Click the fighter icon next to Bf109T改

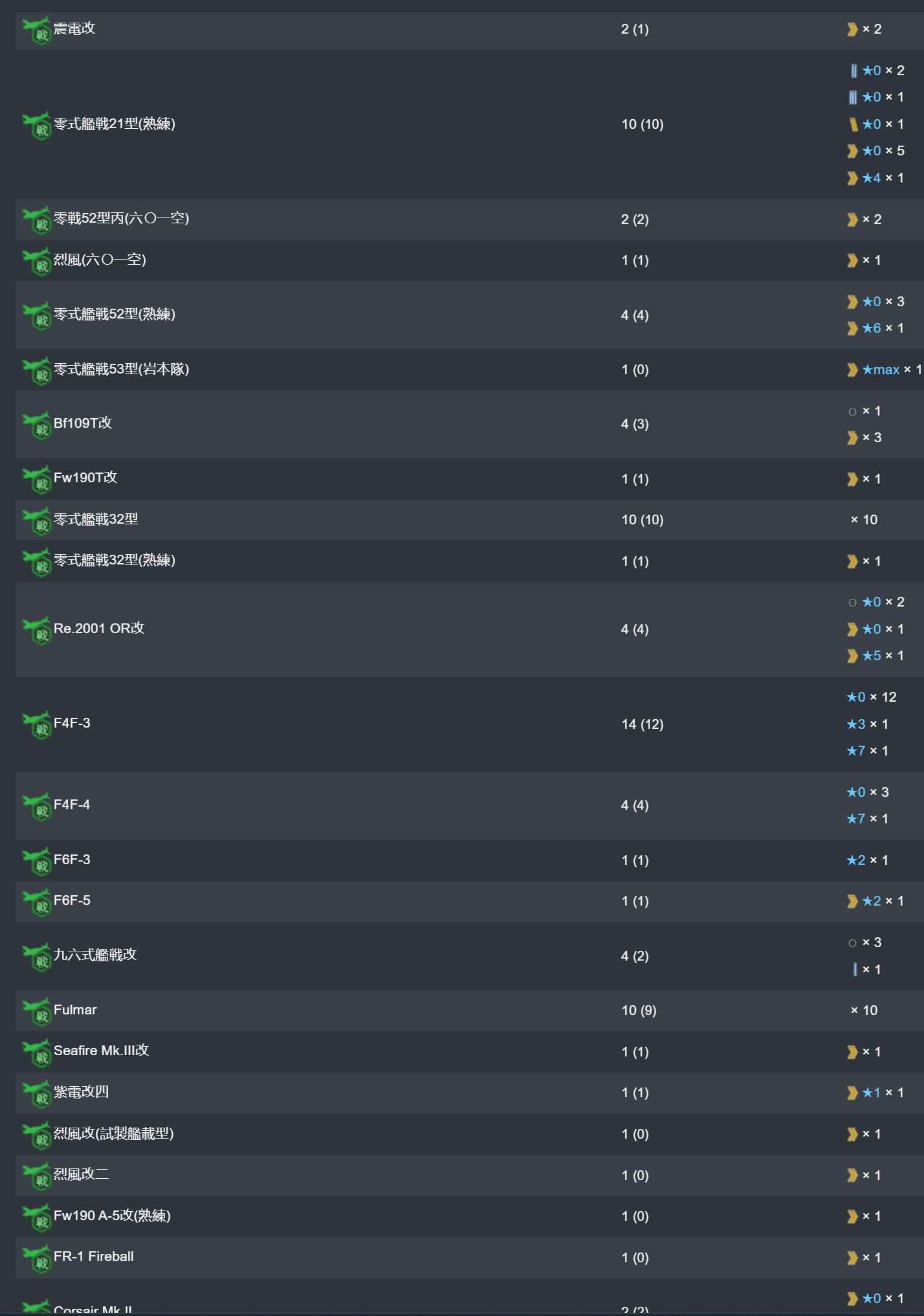(x=37, y=425)
